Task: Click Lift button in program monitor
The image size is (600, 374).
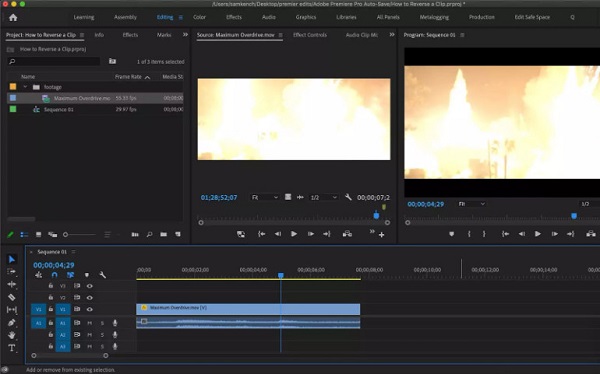Action: click(x=591, y=234)
